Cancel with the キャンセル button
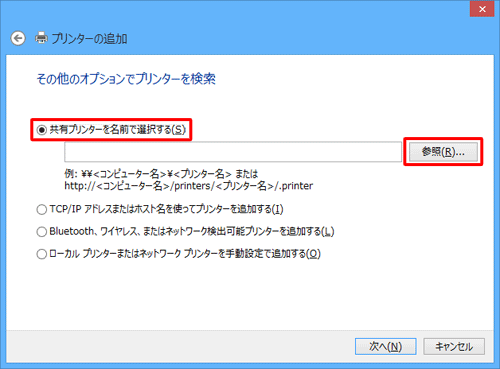 [454, 347]
